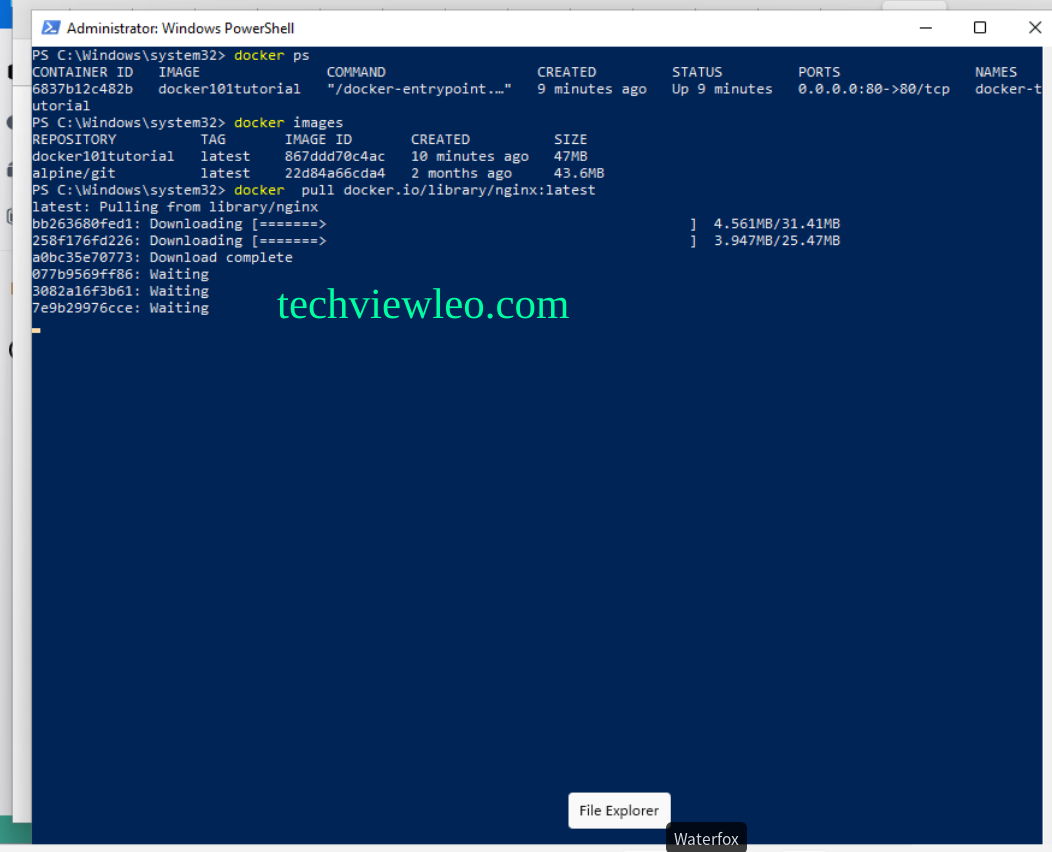Viewport: 1052px width, 852px height.
Task: Minimize the PowerShell window
Action: [x=926, y=28]
